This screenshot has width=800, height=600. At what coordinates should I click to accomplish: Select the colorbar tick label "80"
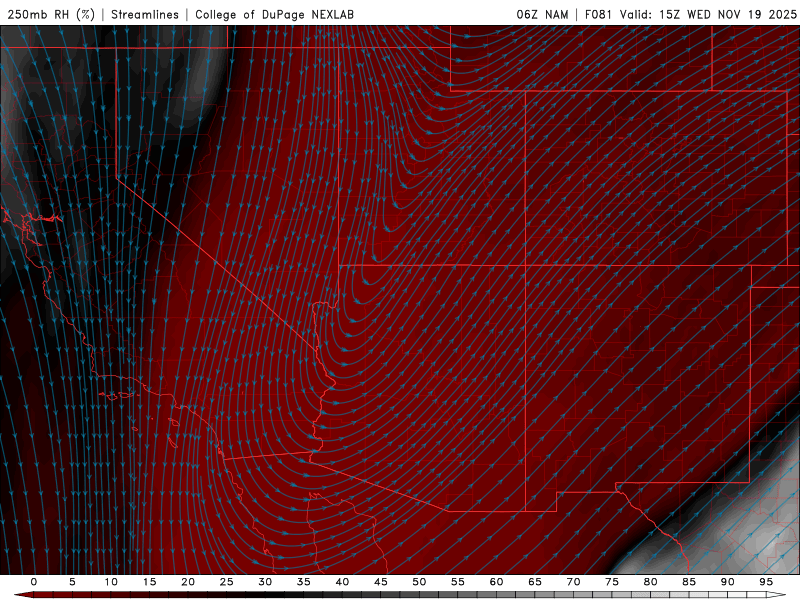[650, 582]
